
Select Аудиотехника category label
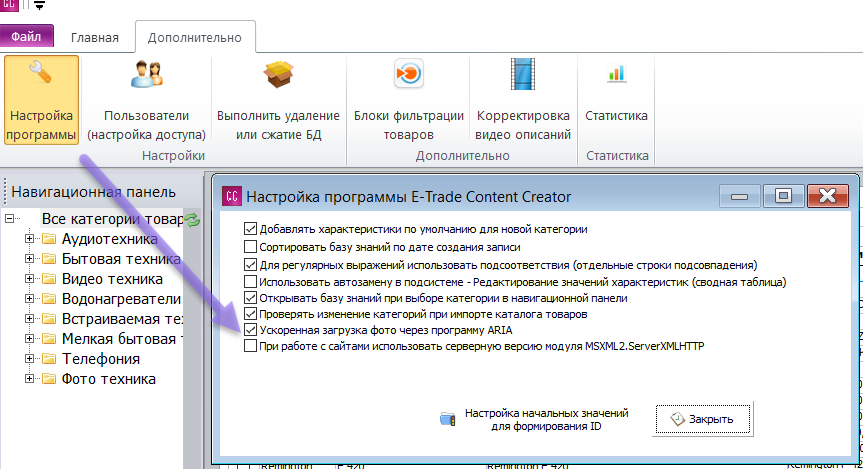tap(110, 239)
